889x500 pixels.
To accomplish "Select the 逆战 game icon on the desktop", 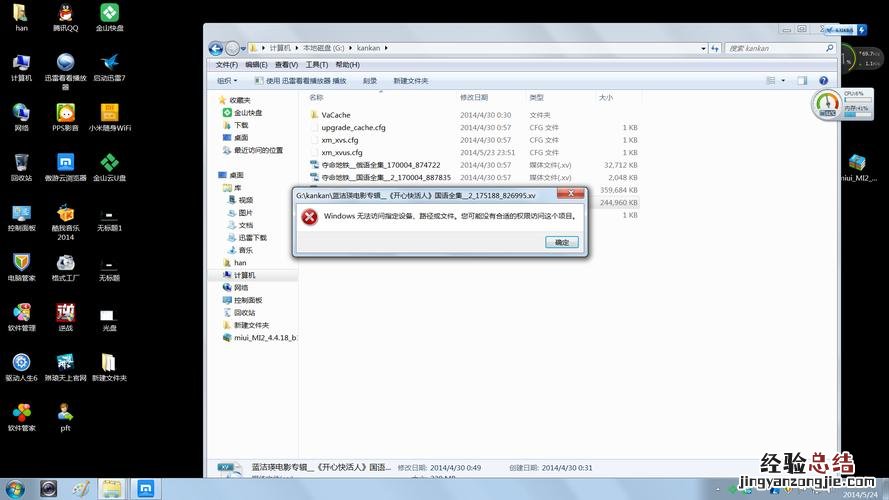I will click(x=66, y=317).
